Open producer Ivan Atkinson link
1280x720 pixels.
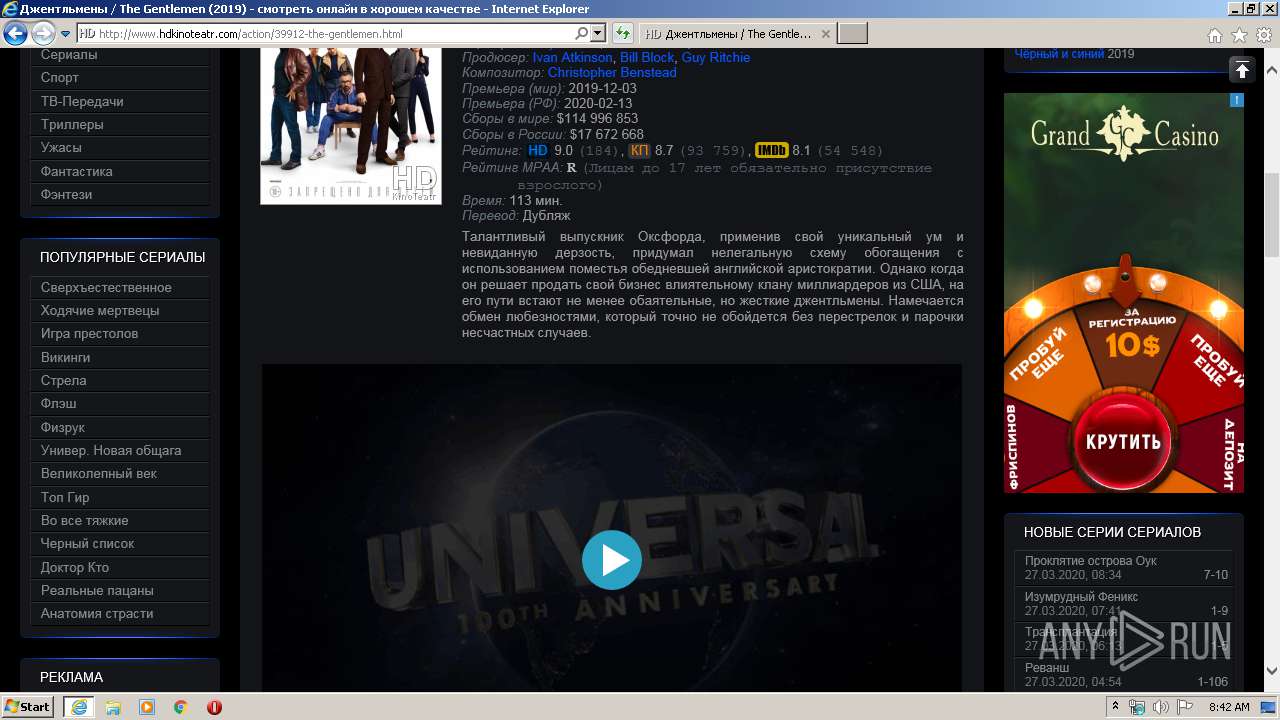pyautogui.click(x=572, y=57)
